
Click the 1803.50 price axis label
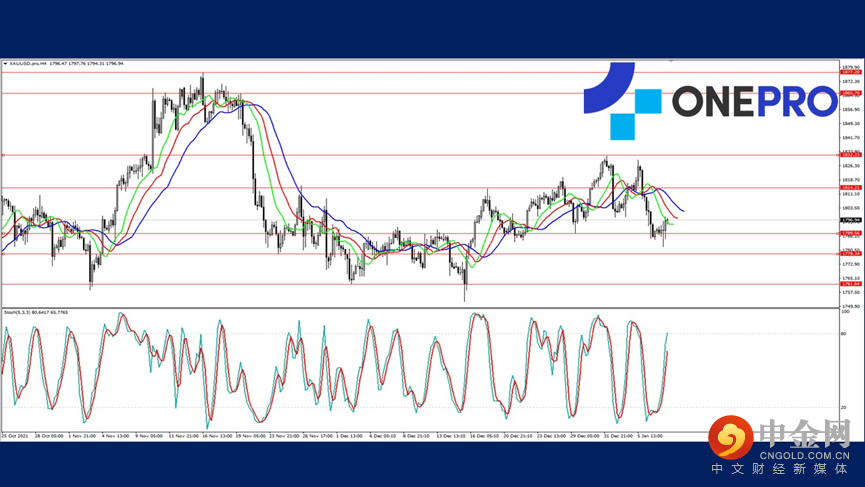(x=851, y=208)
